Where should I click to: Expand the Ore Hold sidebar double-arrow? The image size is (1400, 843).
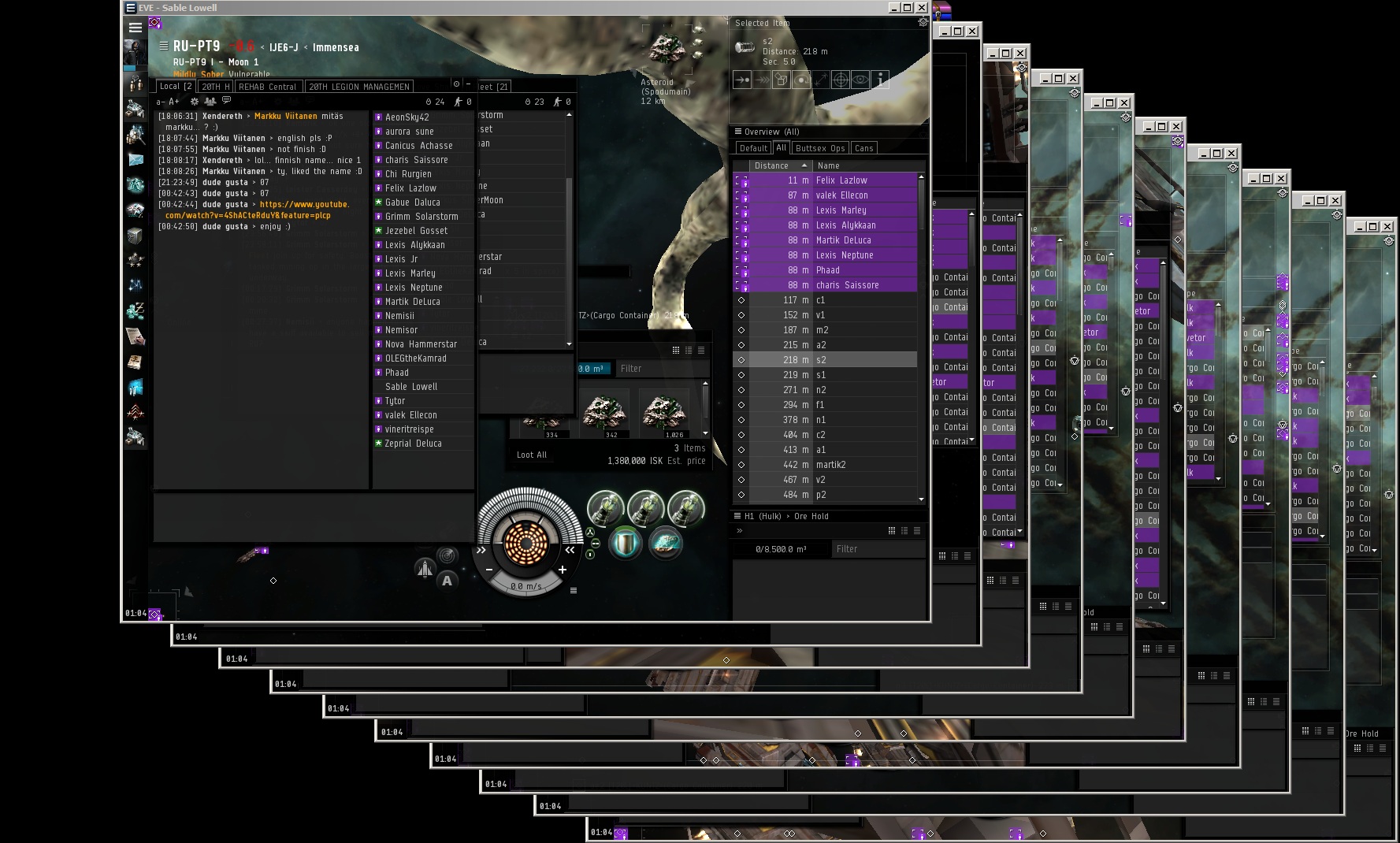point(740,531)
